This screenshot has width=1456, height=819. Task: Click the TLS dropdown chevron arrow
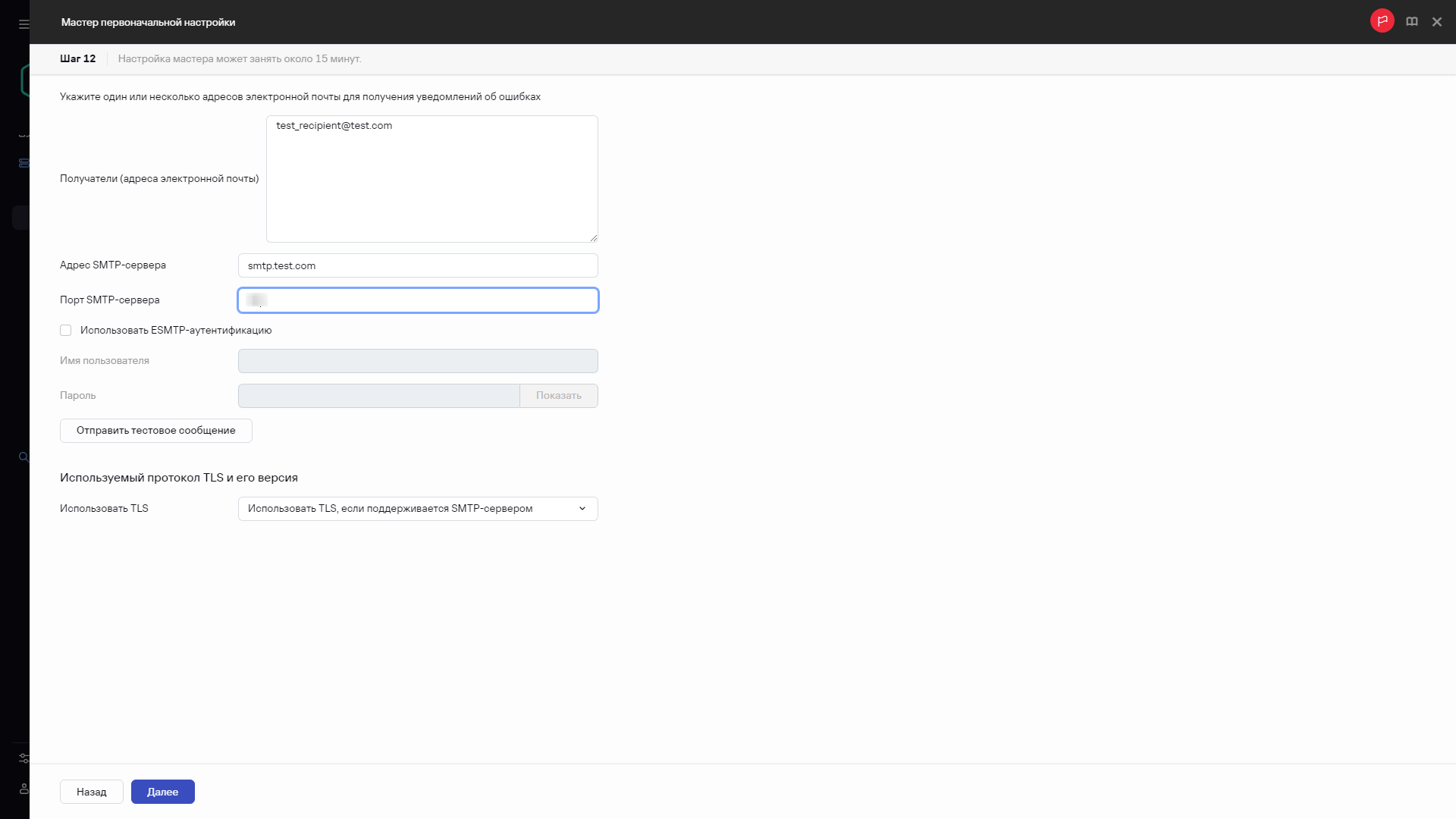[x=582, y=509]
